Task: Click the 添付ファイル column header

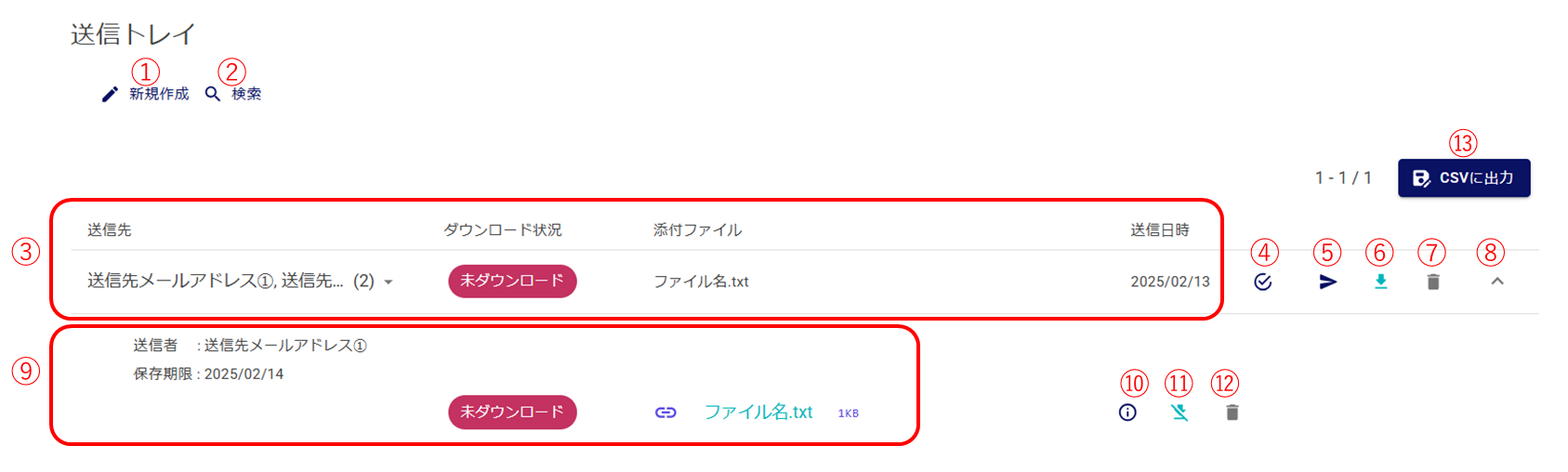Action: tap(697, 229)
